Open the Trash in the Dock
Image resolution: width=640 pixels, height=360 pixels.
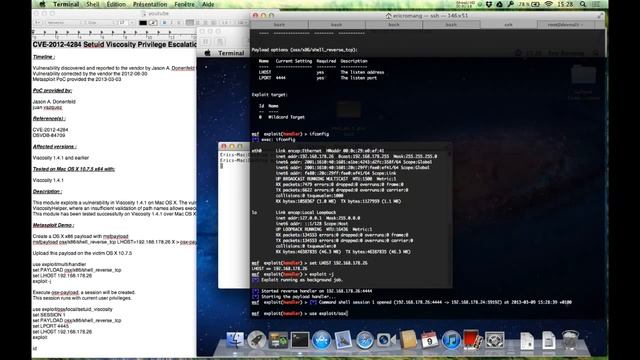click(570, 340)
